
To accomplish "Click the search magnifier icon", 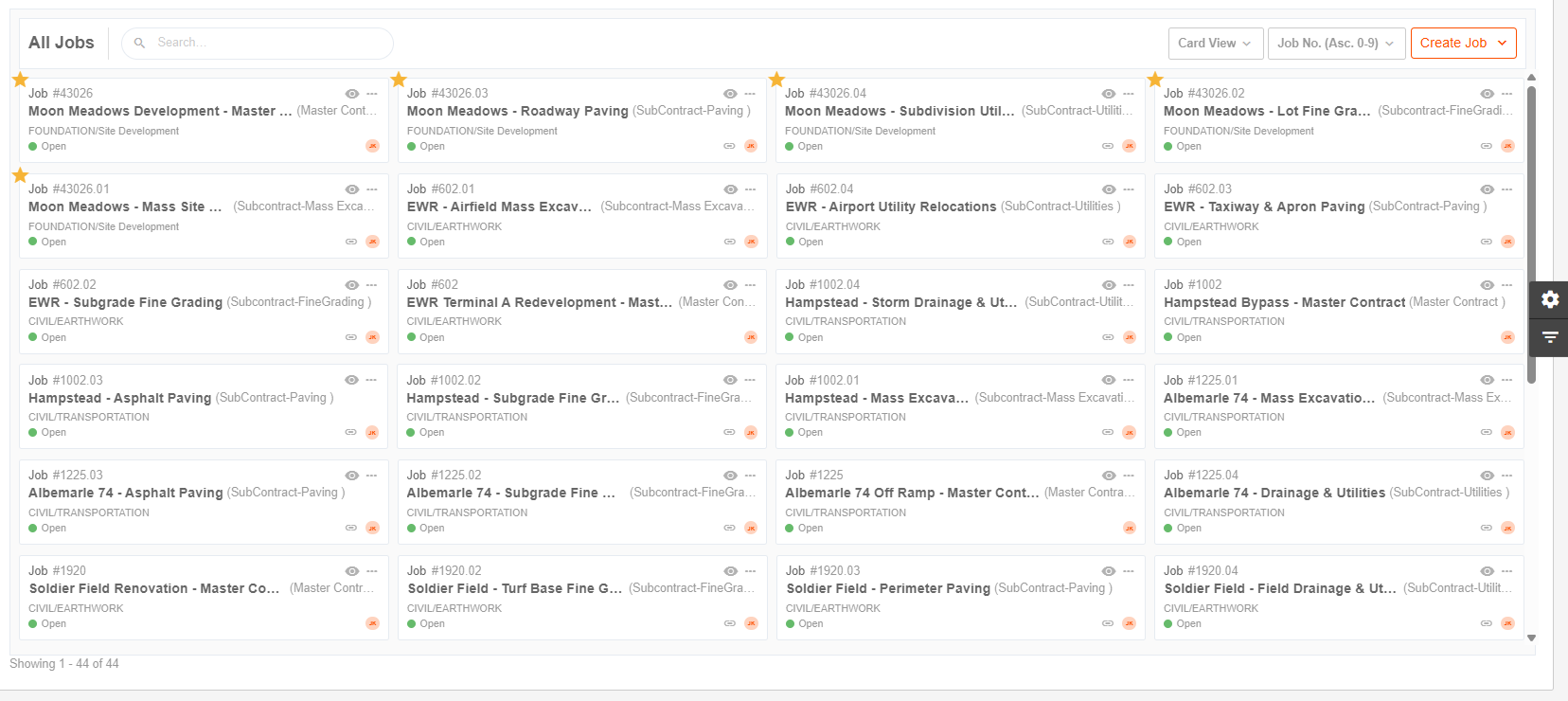I will pos(139,43).
